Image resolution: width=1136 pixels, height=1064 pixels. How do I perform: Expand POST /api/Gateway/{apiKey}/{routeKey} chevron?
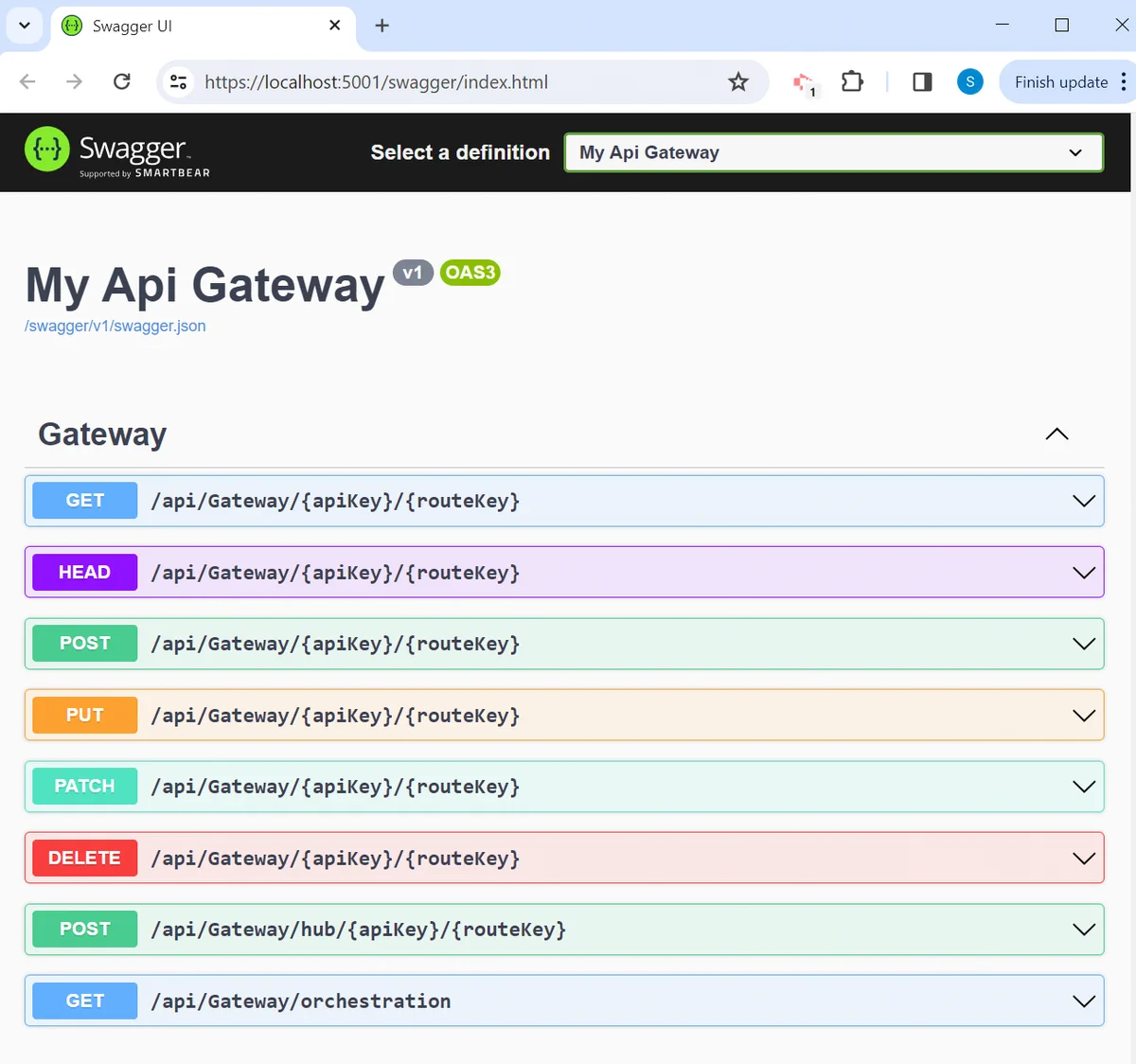pyautogui.click(x=1084, y=644)
